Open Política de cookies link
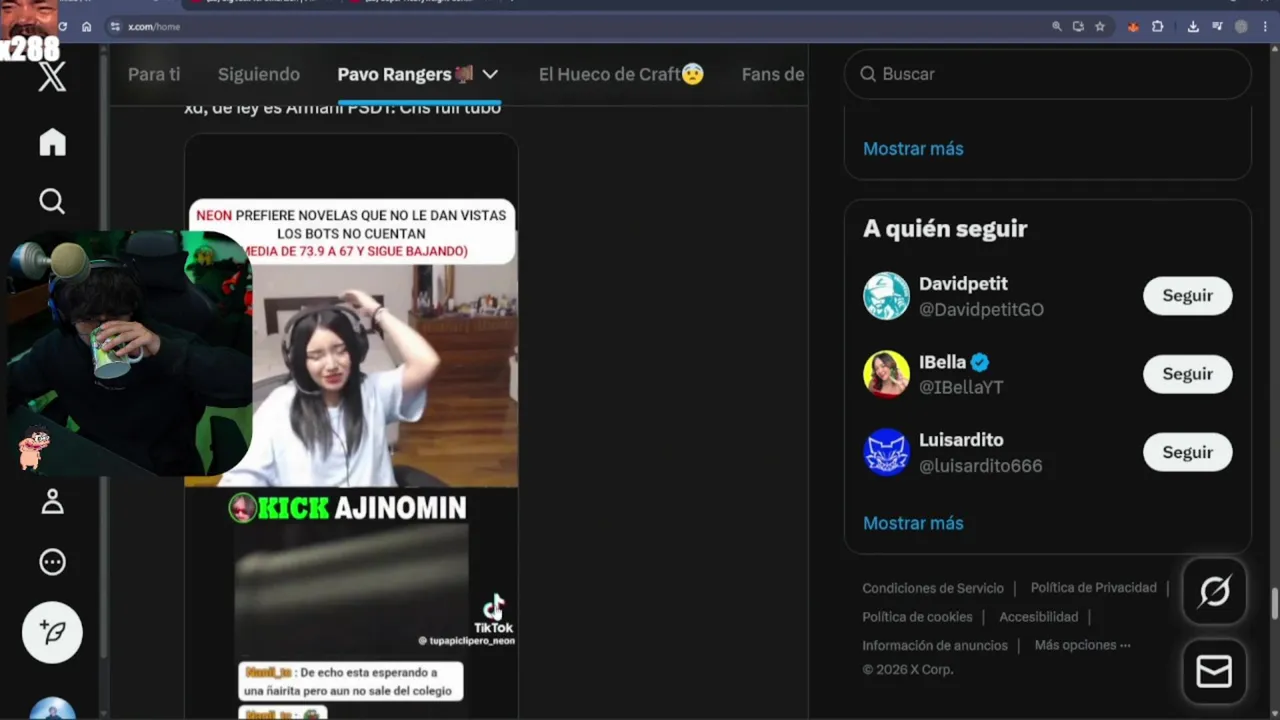 917,617
